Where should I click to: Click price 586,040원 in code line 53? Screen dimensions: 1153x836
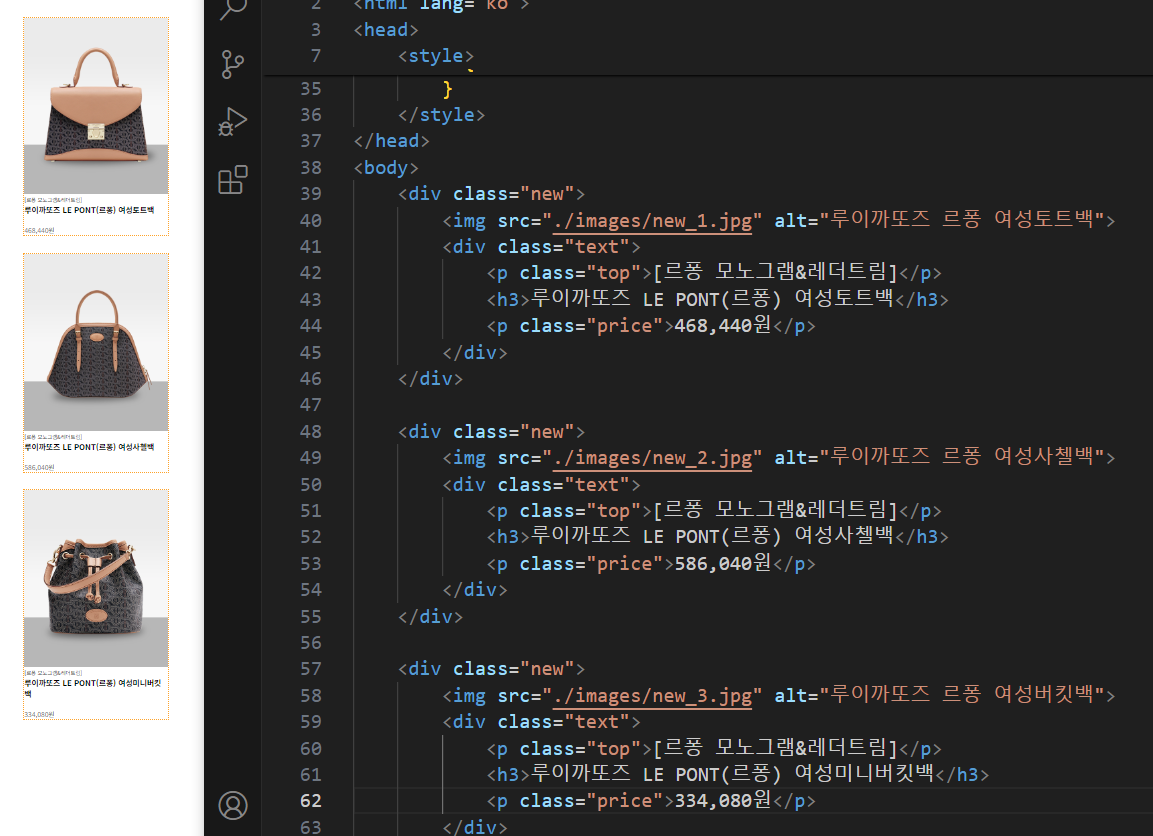723,563
